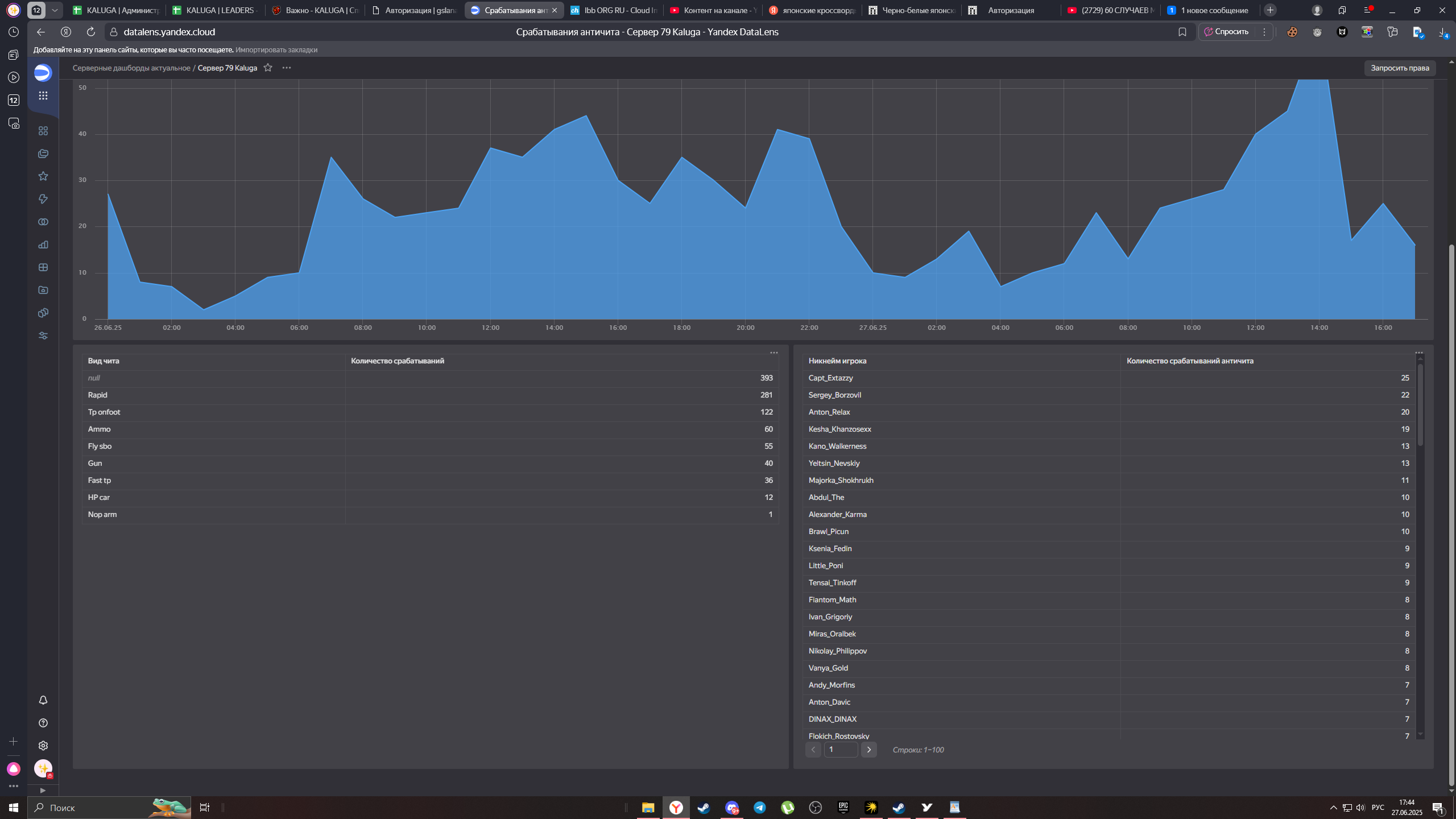This screenshot has width=1456, height=819.
Task: Open File Explorer from taskbar
Action: point(648,808)
